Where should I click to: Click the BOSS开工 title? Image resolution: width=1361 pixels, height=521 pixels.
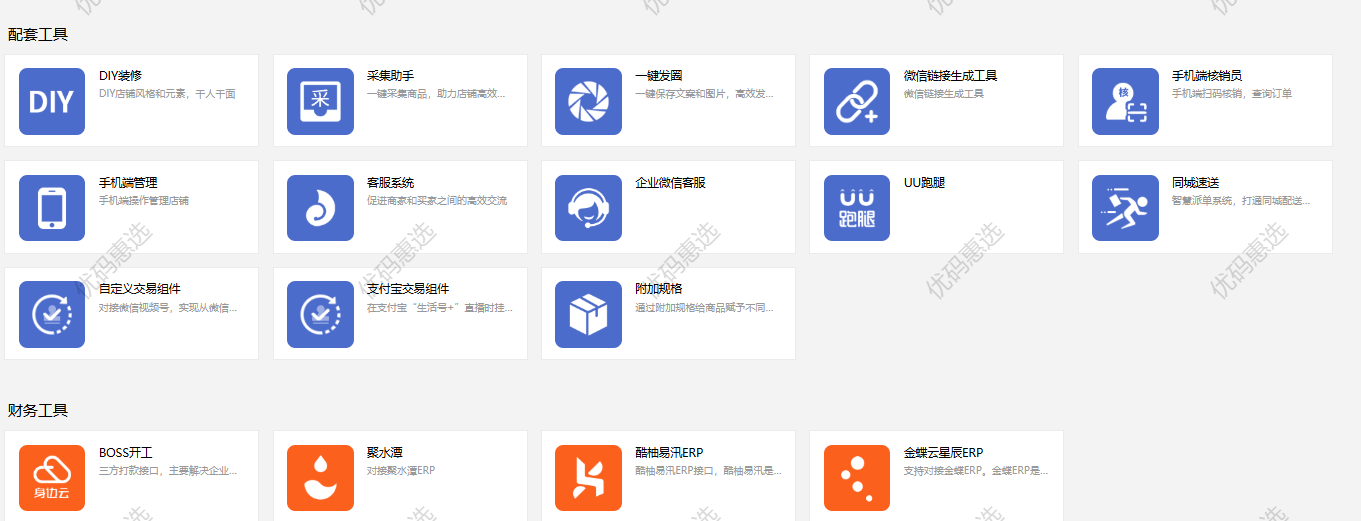click(125, 453)
